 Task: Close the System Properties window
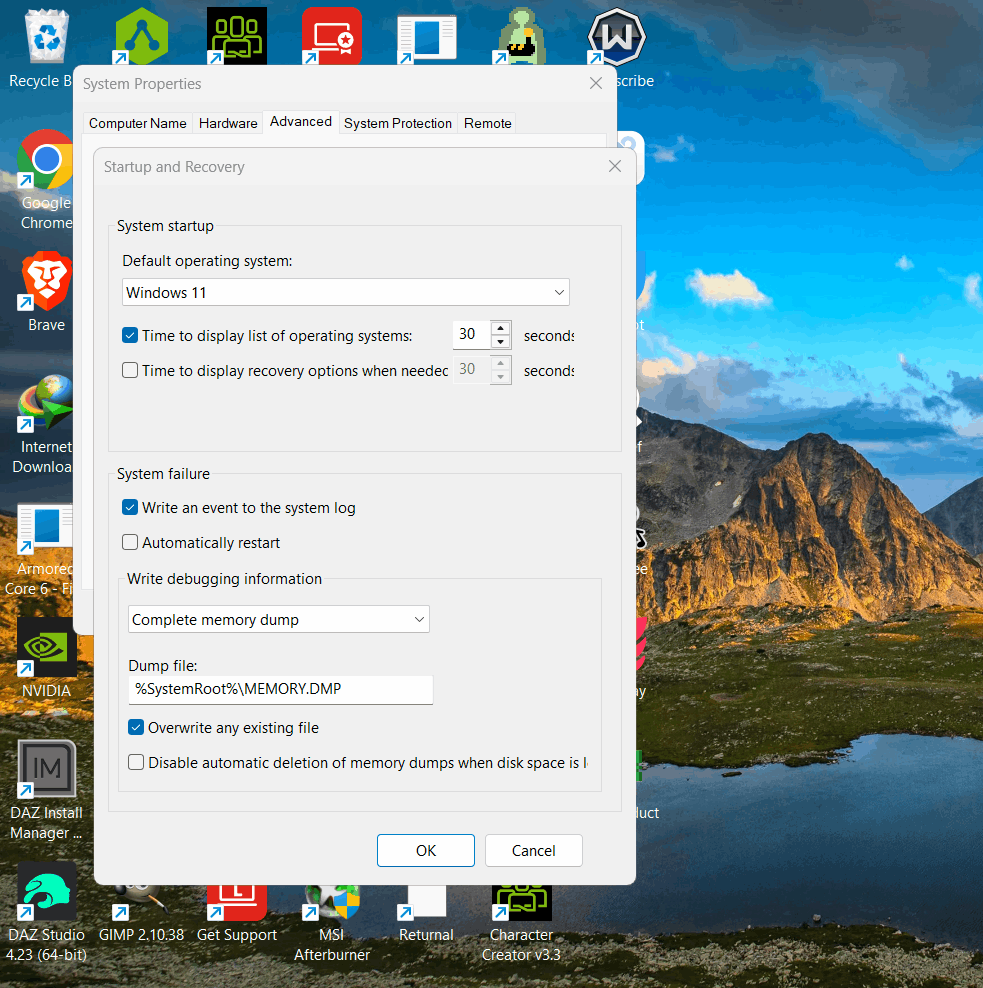coord(596,83)
